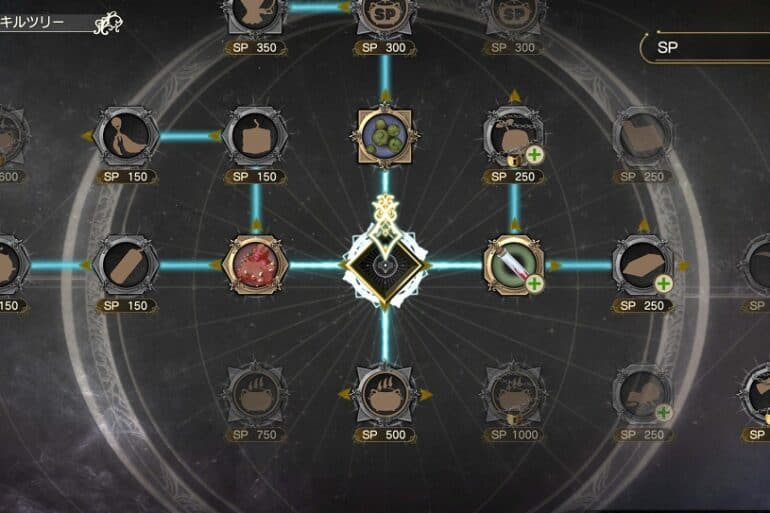Select the red berries skill node

(x=256, y=265)
